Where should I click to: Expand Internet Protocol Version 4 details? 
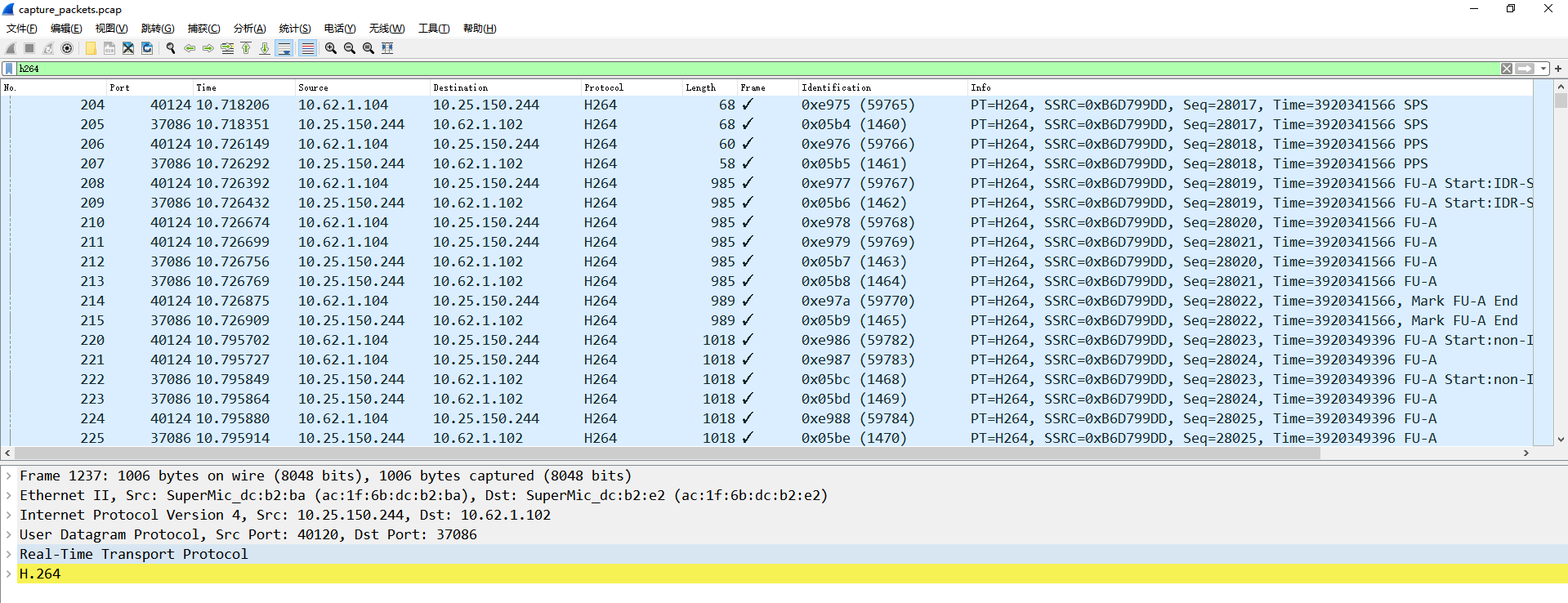pyautogui.click(x=8, y=515)
